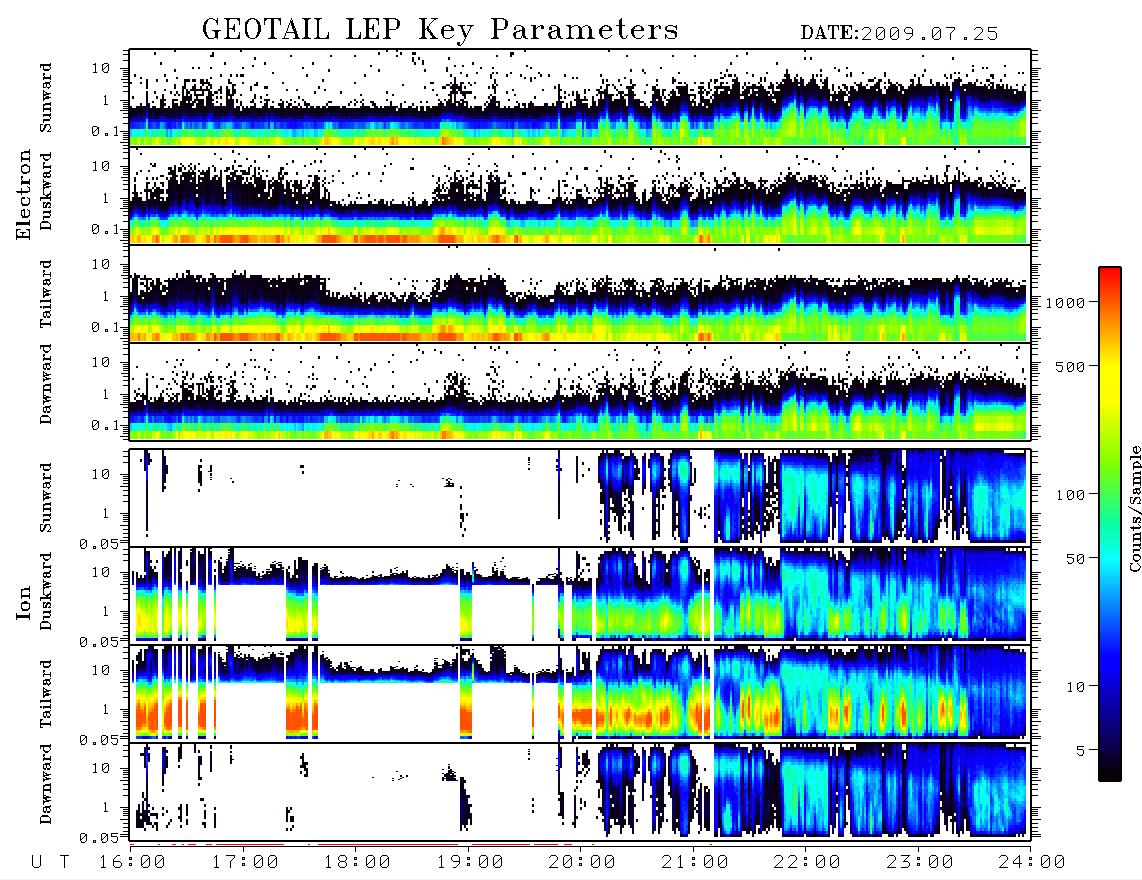Select the Electron "Dawnward" panel label

tap(46, 384)
